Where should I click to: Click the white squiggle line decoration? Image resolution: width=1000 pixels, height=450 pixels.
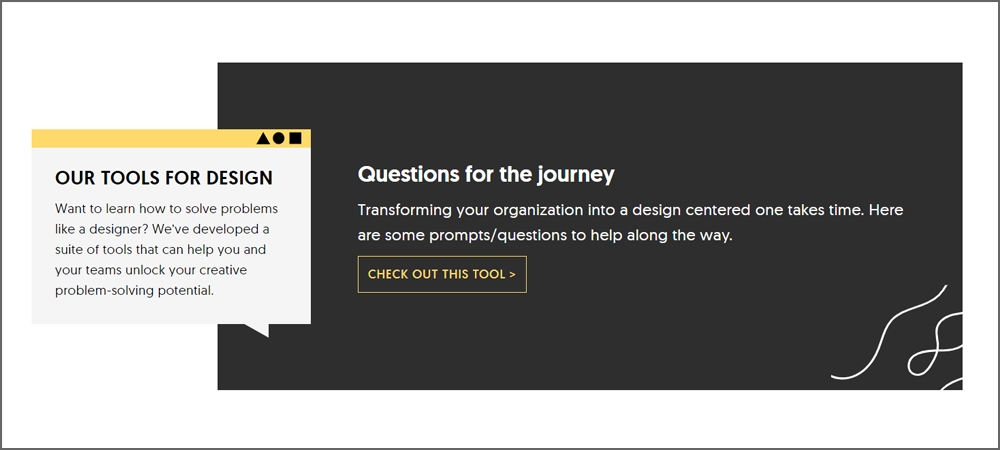point(897,338)
